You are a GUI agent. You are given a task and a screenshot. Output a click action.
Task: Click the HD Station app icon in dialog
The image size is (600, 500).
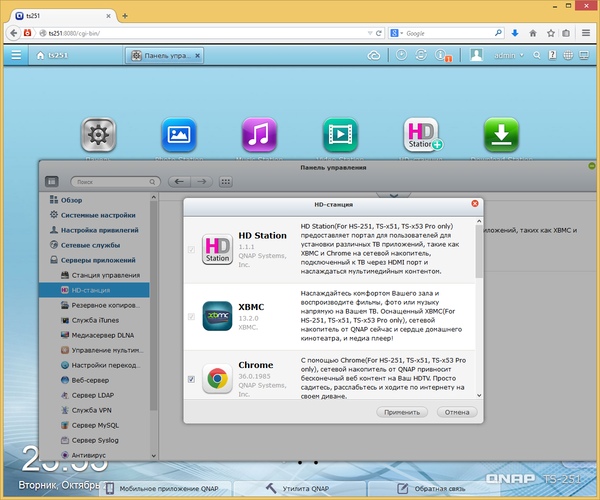217,249
